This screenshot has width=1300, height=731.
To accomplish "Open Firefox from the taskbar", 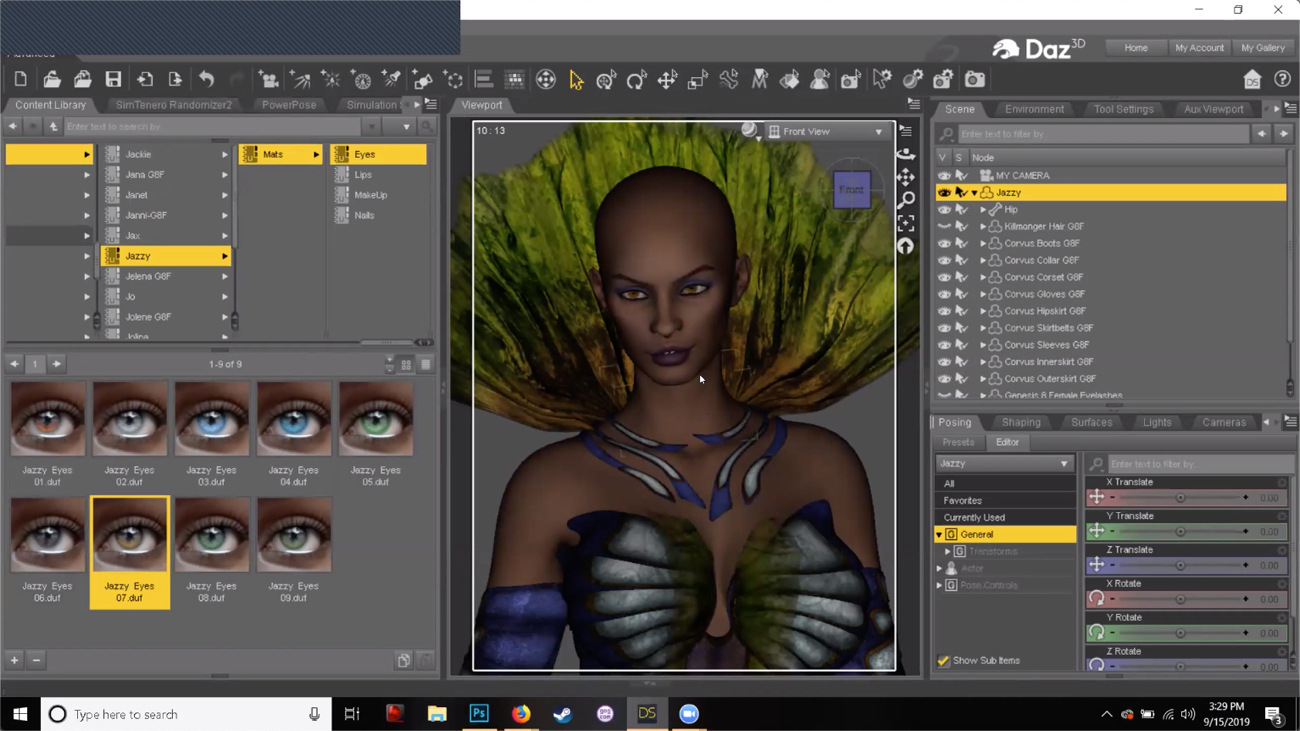I will 521,714.
